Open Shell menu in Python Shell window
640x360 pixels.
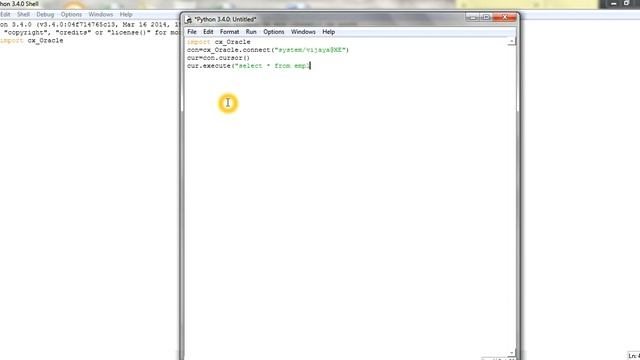[x=23, y=14]
